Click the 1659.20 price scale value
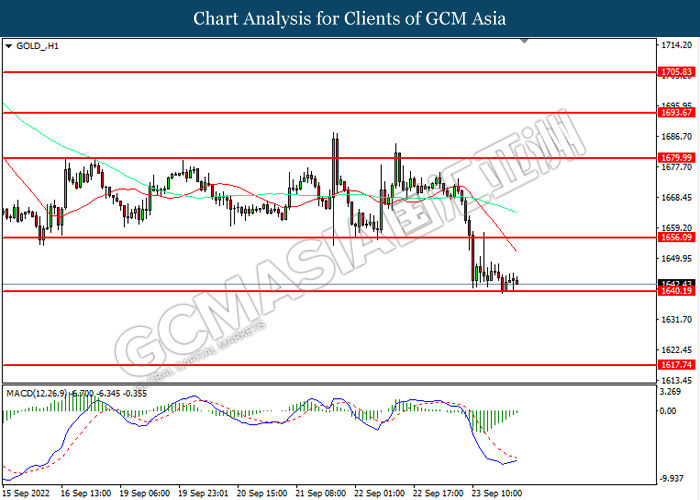The height and width of the screenshot is (500, 700). (x=676, y=228)
